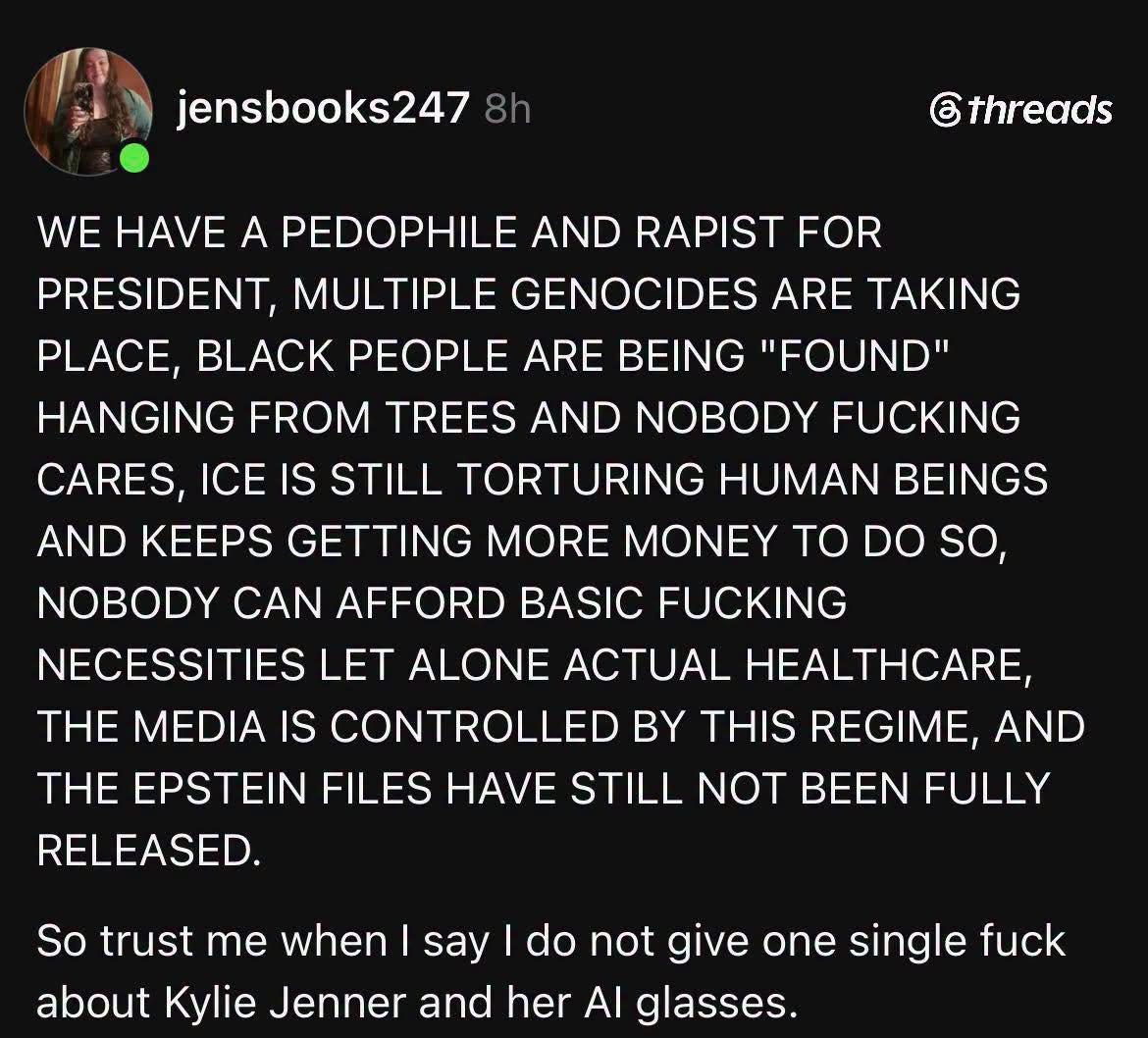Viewport: 1148px width, 1038px height.
Task: Click the word RELEASED at paragraph end
Action: pyautogui.click(x=148, y=851)
